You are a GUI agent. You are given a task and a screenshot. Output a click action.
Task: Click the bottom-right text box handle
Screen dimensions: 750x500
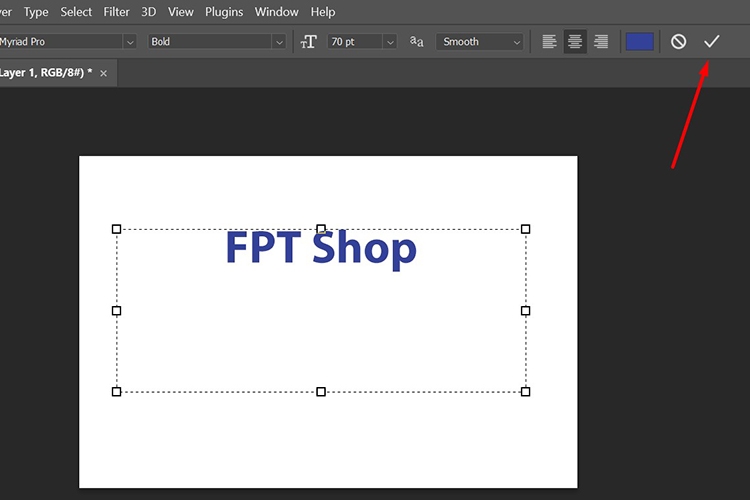tap(525, 392)
